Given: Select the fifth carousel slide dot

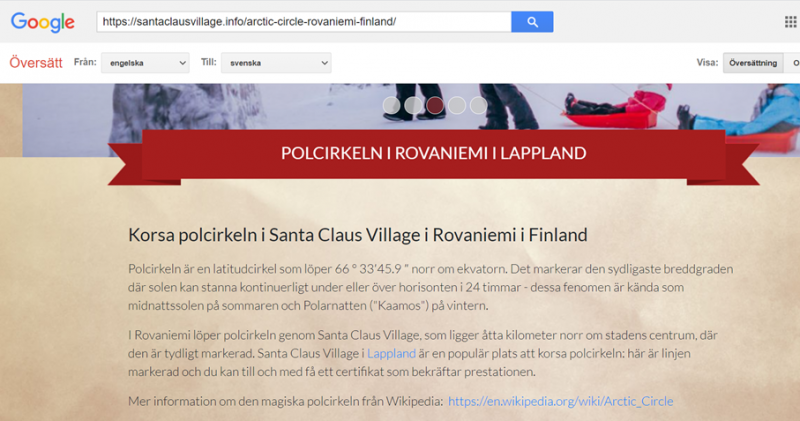Looking at the screenshot, I should pos(479,105).
